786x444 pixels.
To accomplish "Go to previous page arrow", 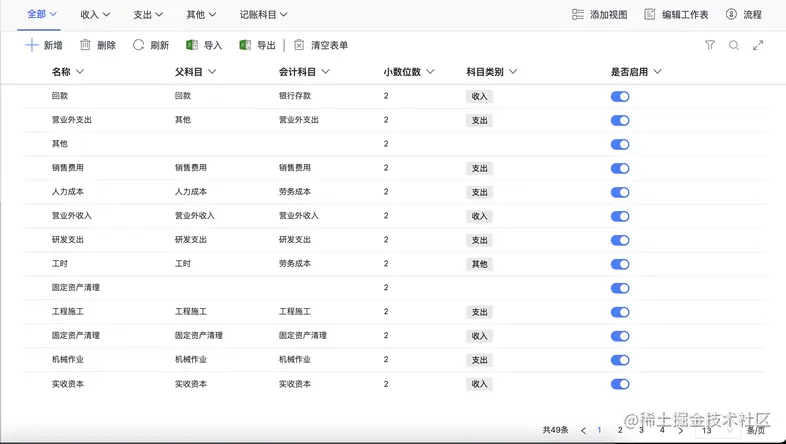I will 583,430.
